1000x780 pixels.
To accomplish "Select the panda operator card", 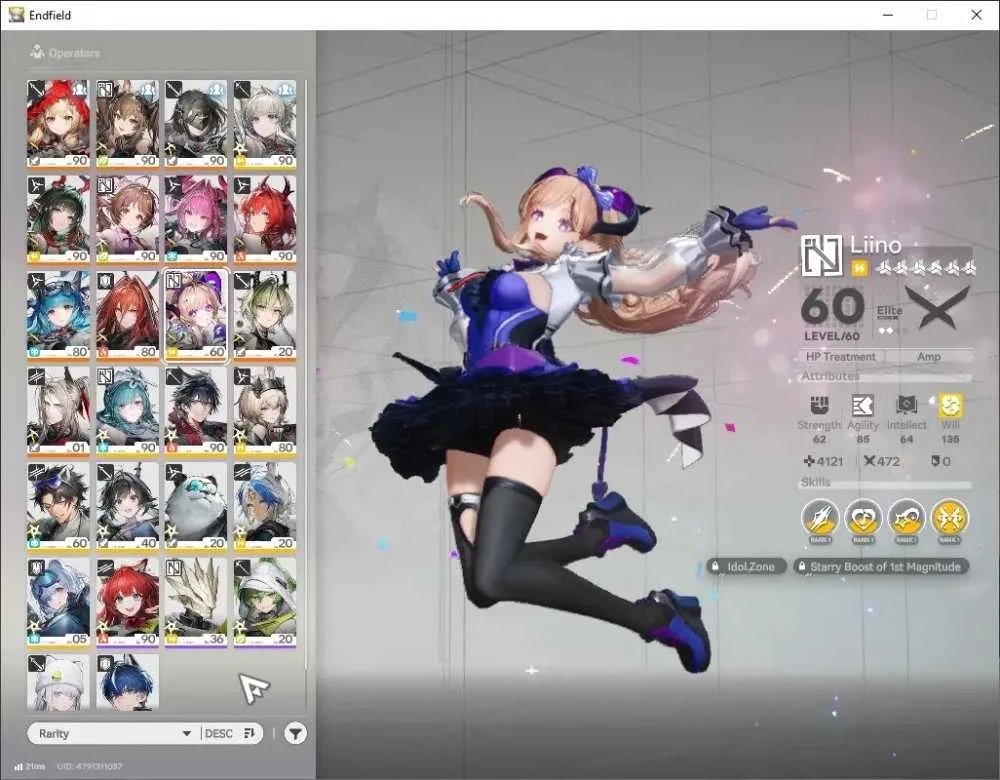I will point(196,506).
